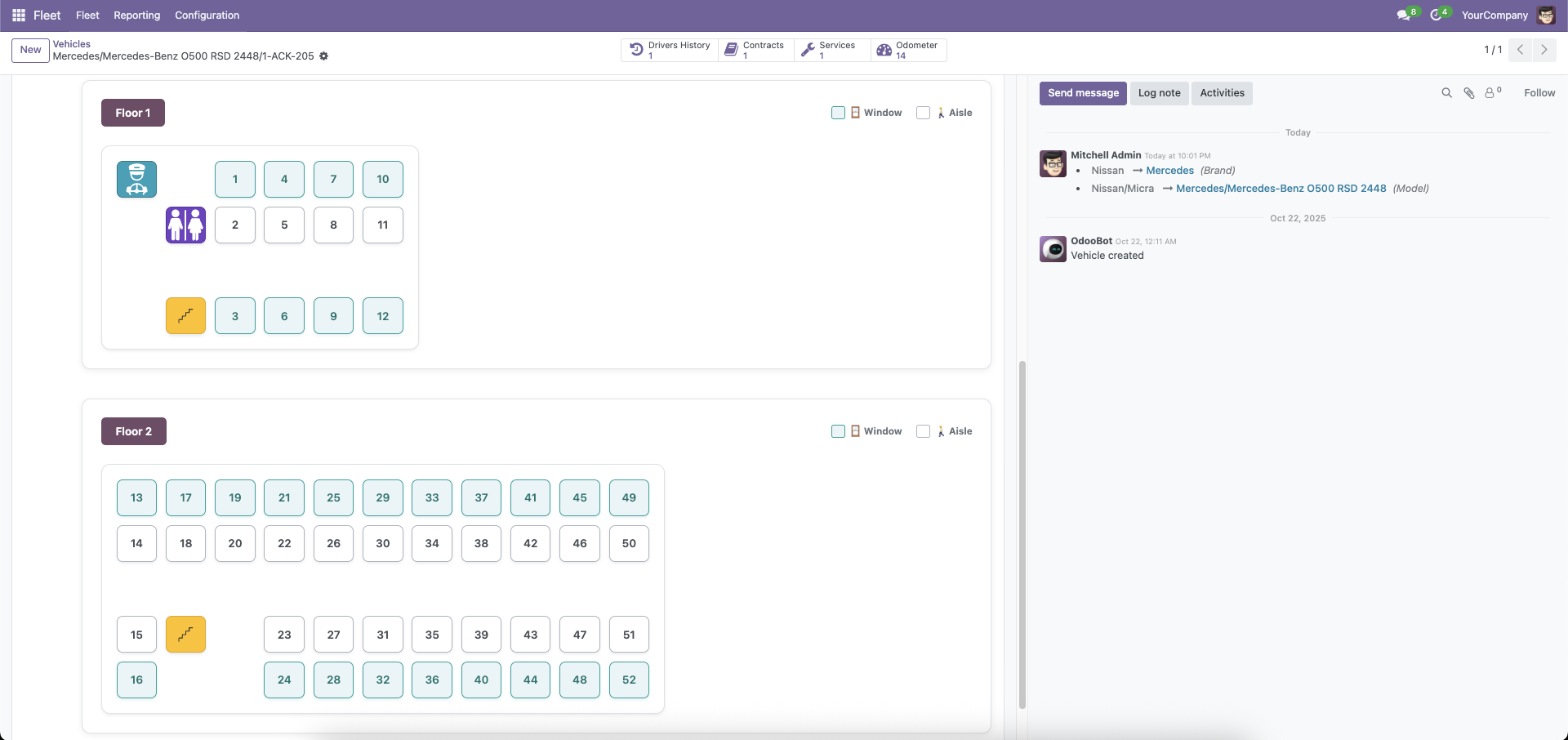Go to previous record arrow

(1521, 50)
